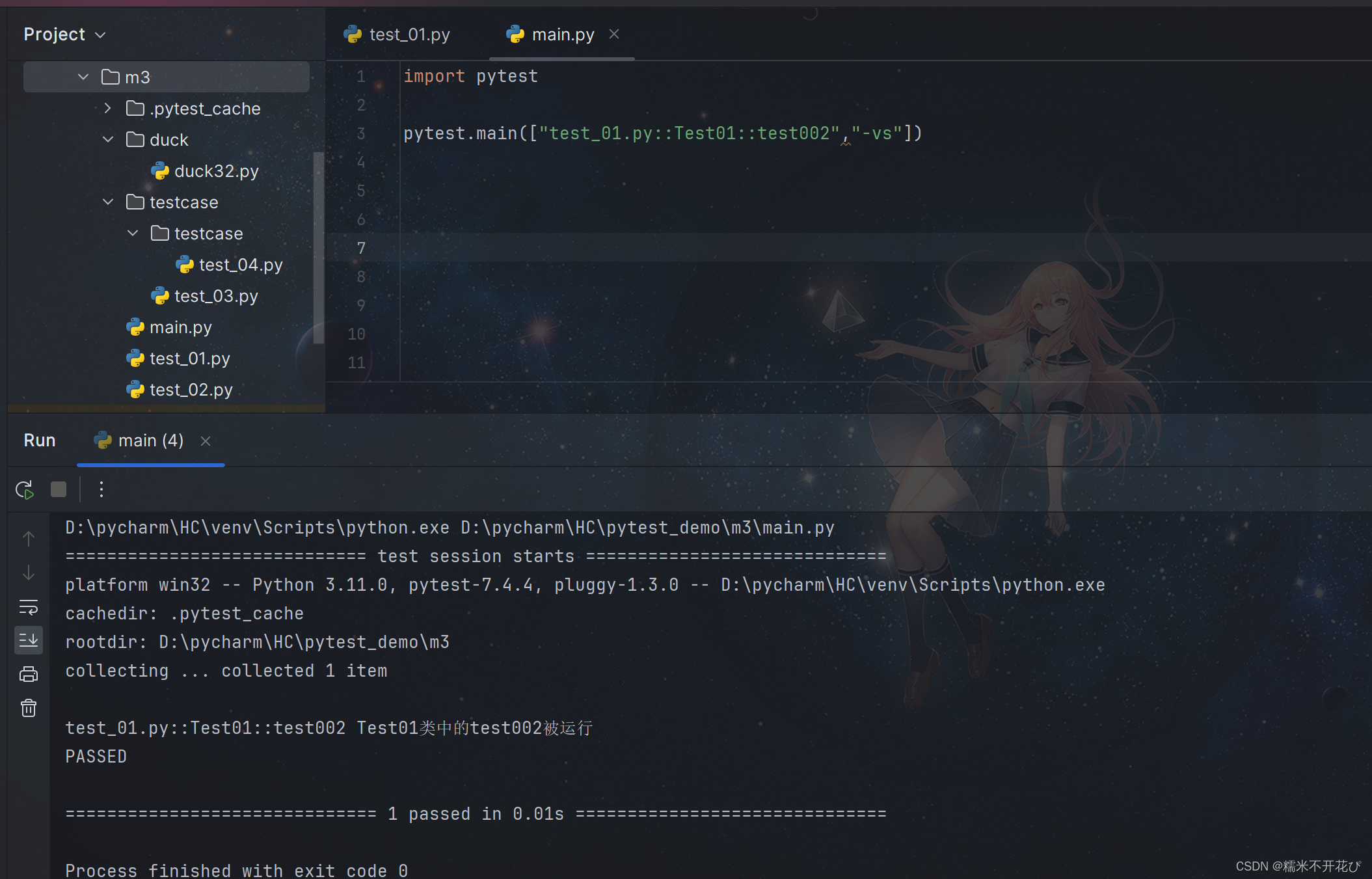Rerun the main script
The image size is (1372, 879).
coord(25,489)
